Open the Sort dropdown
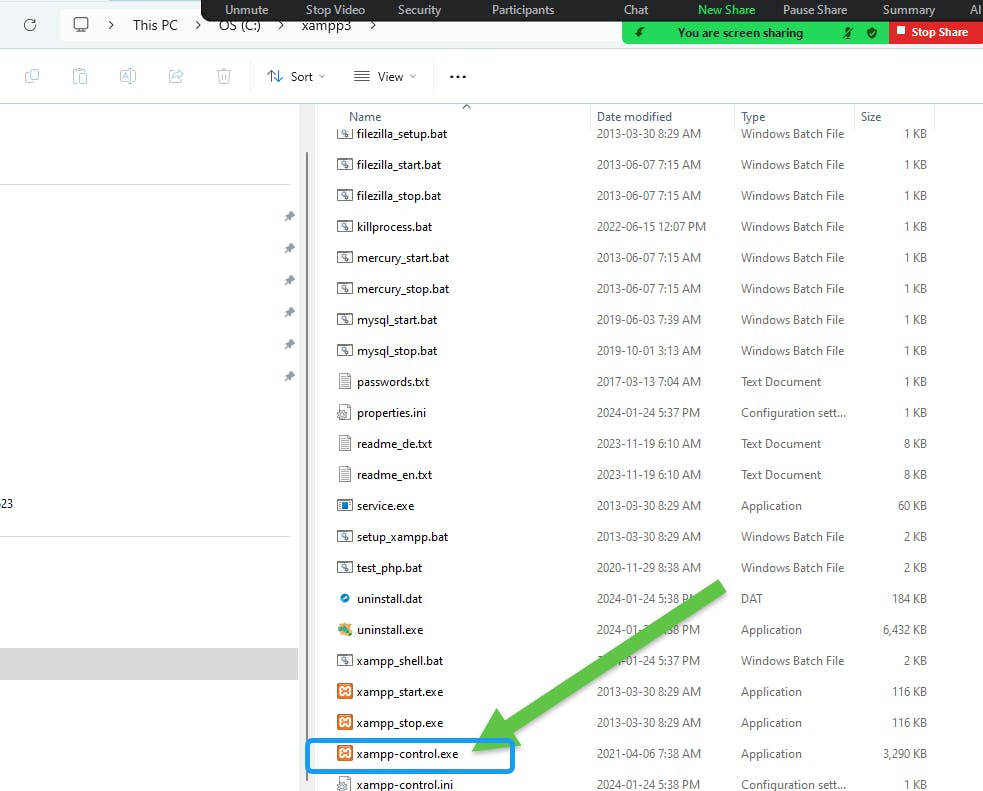Screen dimensions: 983x791 [x=296, y=76]
